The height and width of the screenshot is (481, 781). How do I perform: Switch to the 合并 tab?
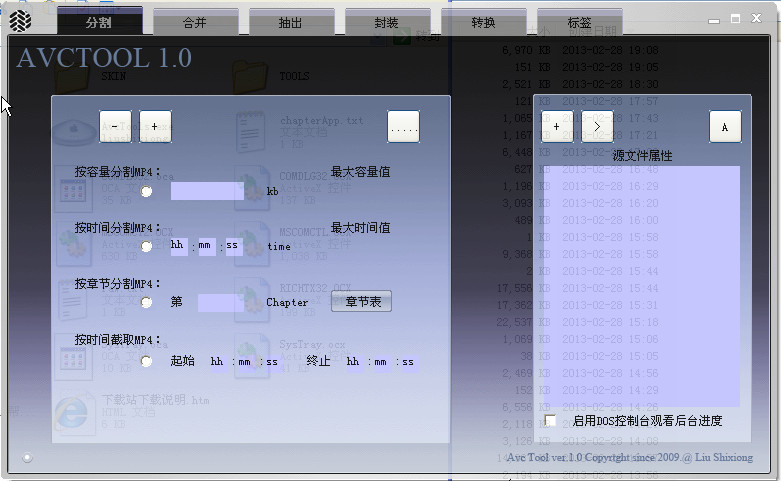tap(195, 22)
